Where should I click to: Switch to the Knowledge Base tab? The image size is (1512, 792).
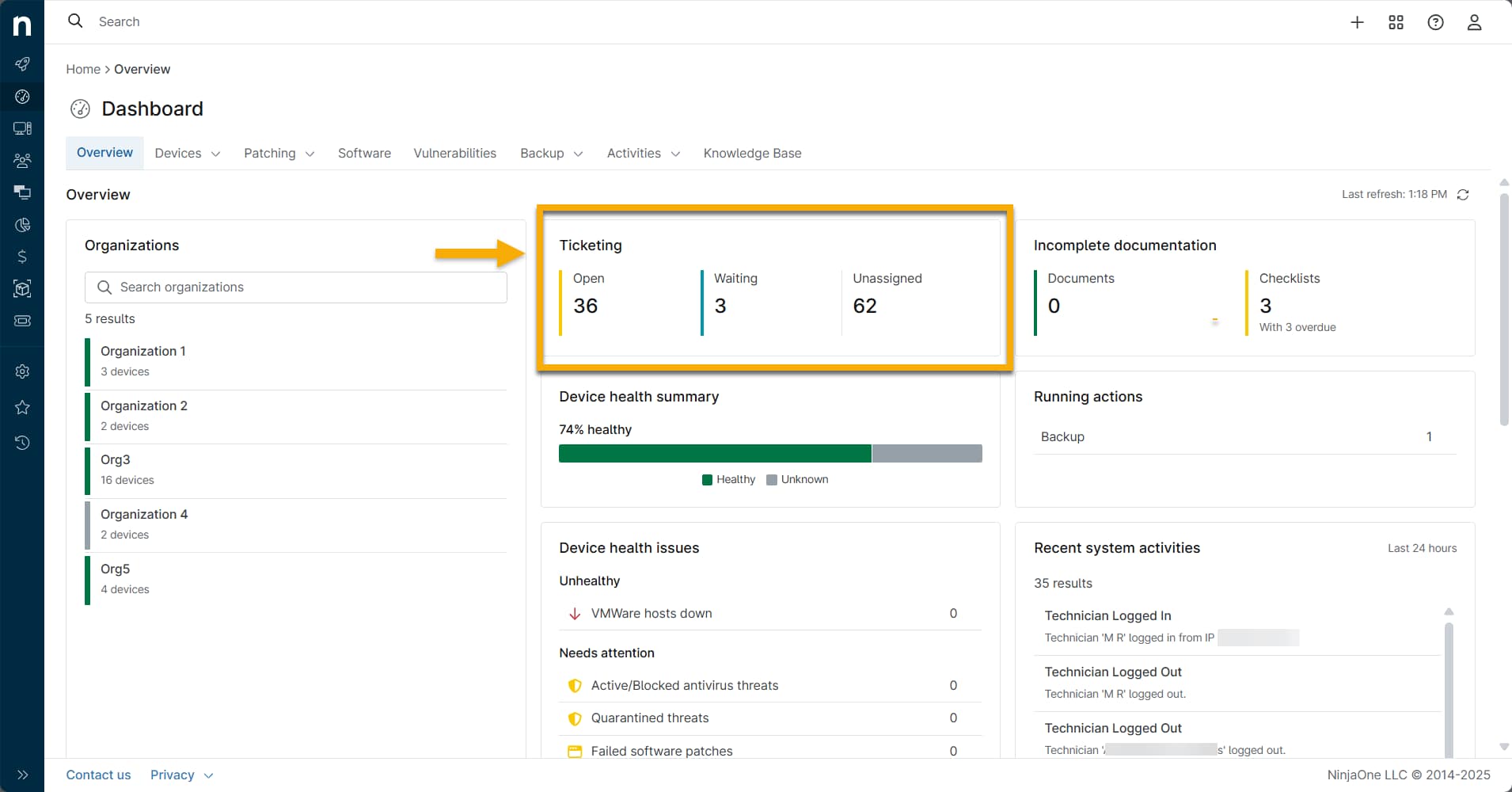pyautogui.click(x=752, y=154)
